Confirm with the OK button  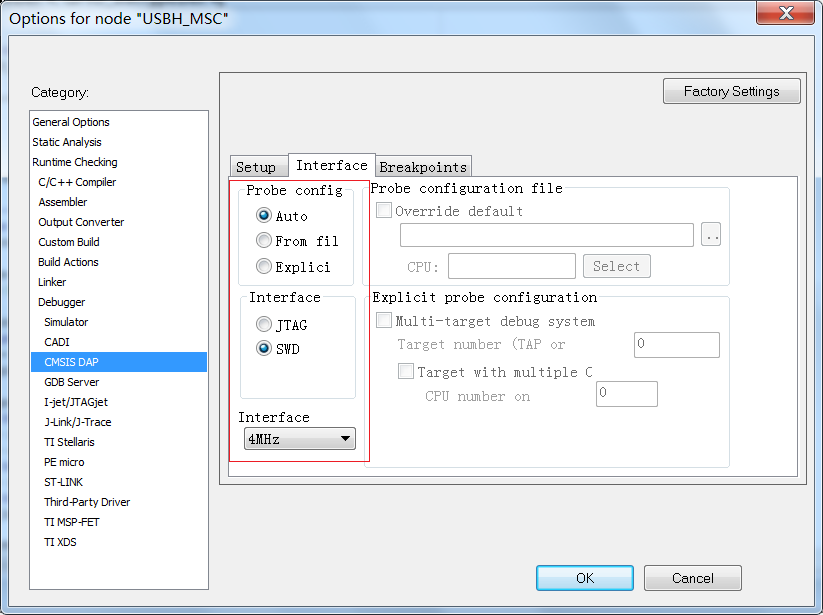tap(585, 578)
